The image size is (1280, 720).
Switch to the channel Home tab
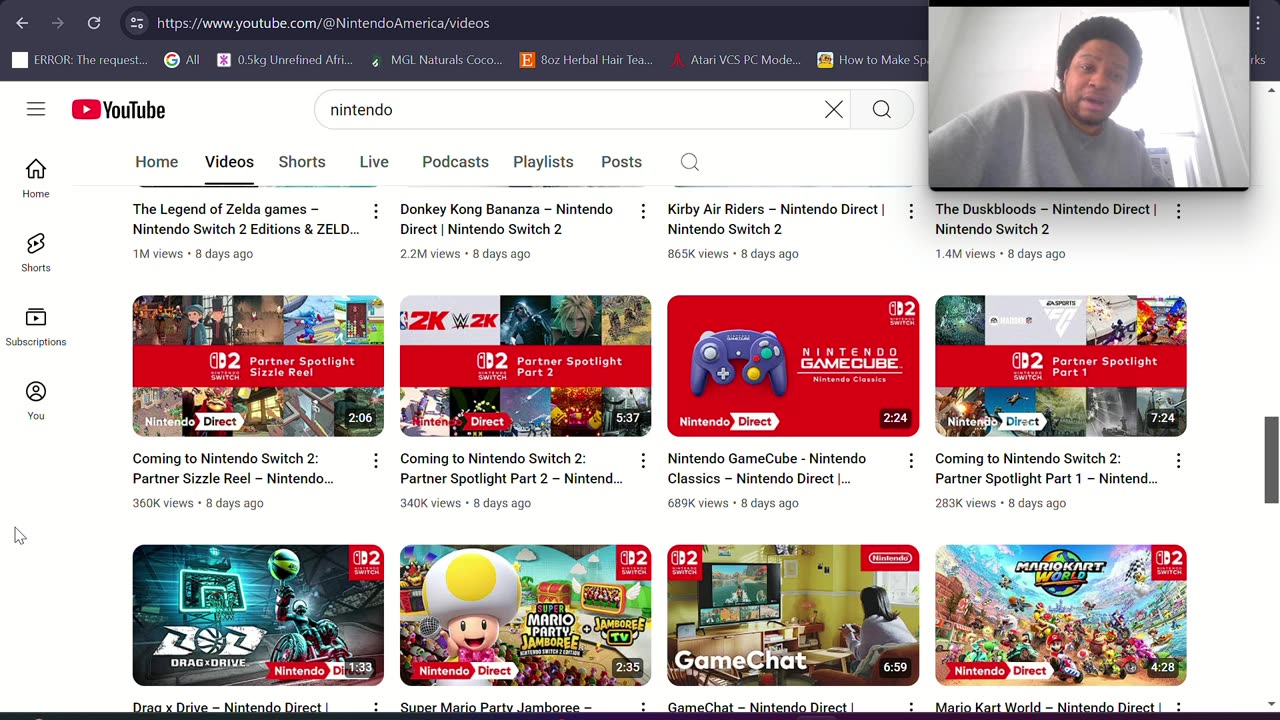pyautogui.click(x=157, y=162)
